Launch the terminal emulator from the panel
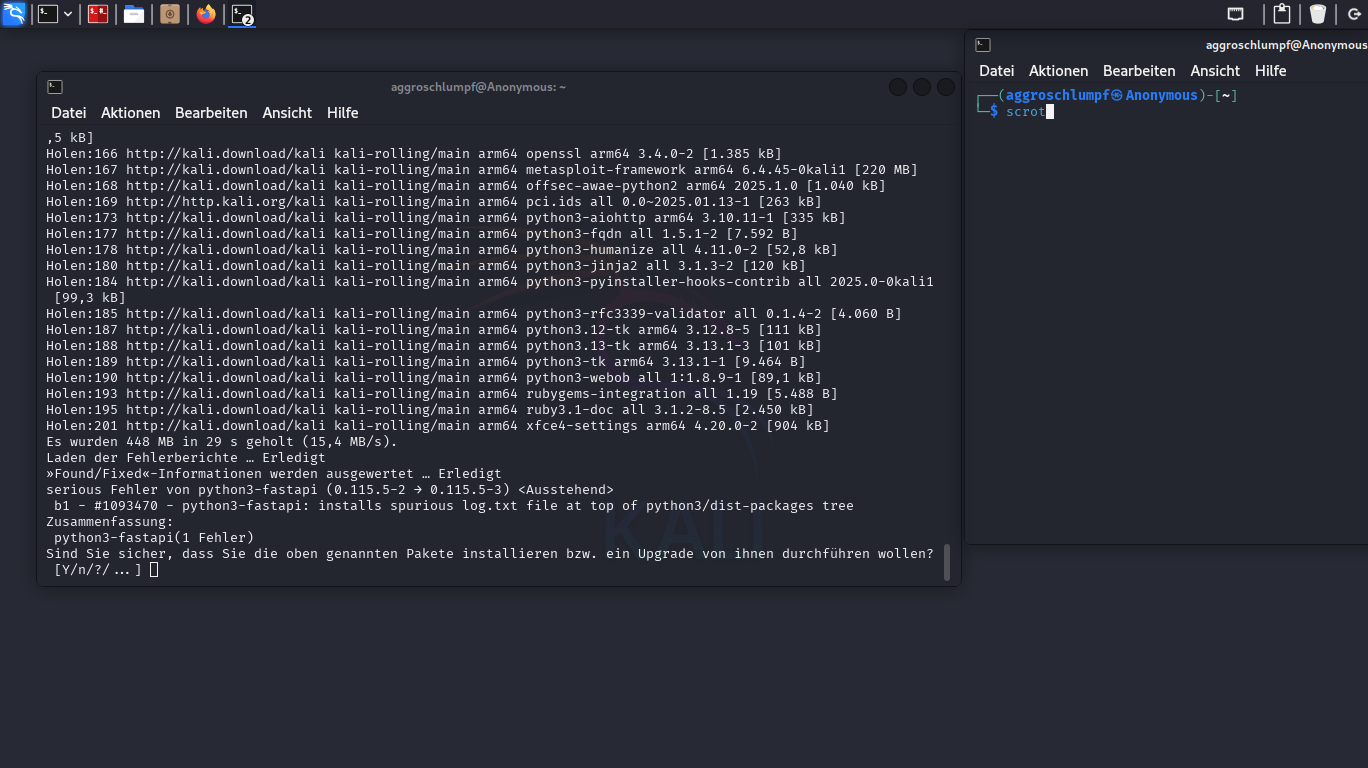The image size is (1368, 768). [47, 14]
